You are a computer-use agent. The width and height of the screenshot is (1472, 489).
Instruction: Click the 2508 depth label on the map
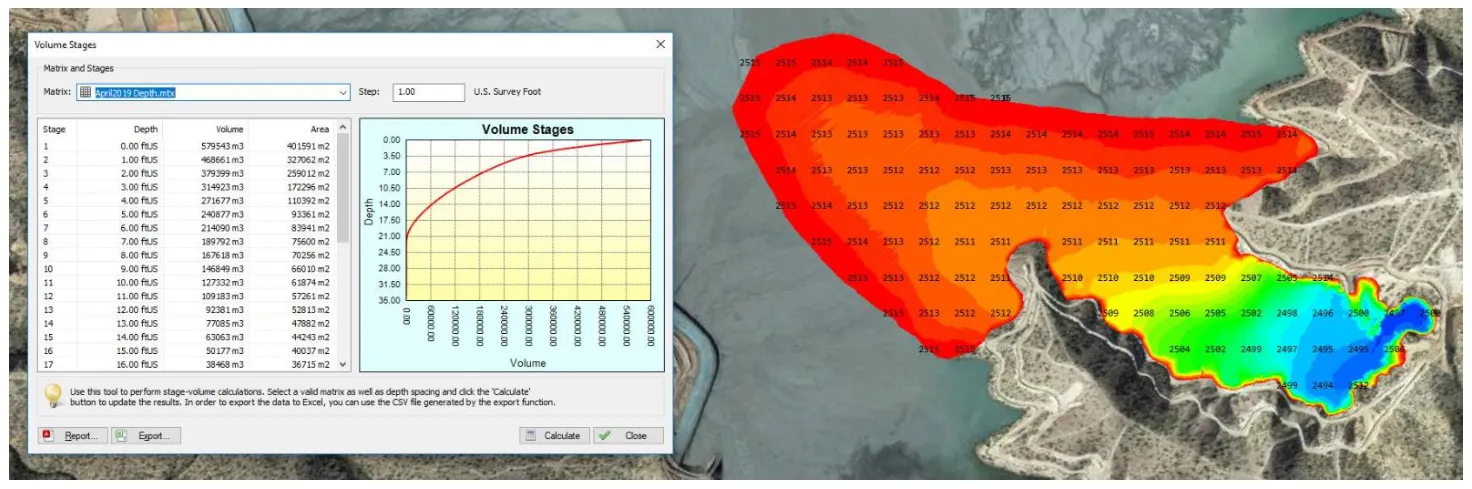(1143, 314)
